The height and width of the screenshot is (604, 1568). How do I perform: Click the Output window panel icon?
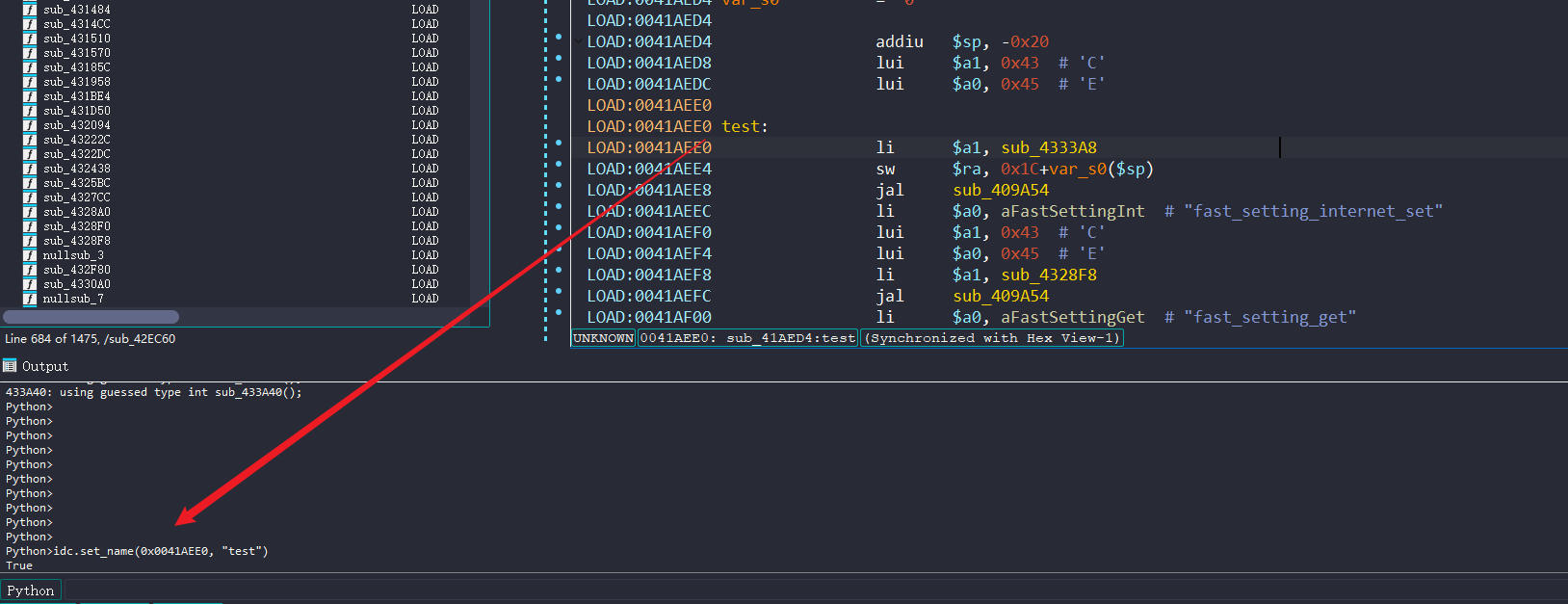point(10,366)
